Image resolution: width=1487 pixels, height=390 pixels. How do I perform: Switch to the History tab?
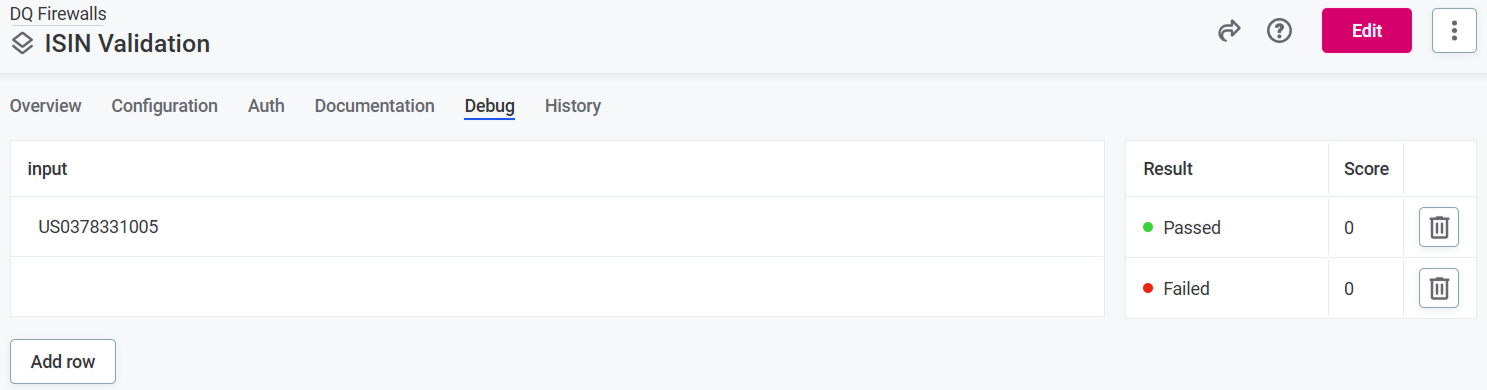pos(573,106)
